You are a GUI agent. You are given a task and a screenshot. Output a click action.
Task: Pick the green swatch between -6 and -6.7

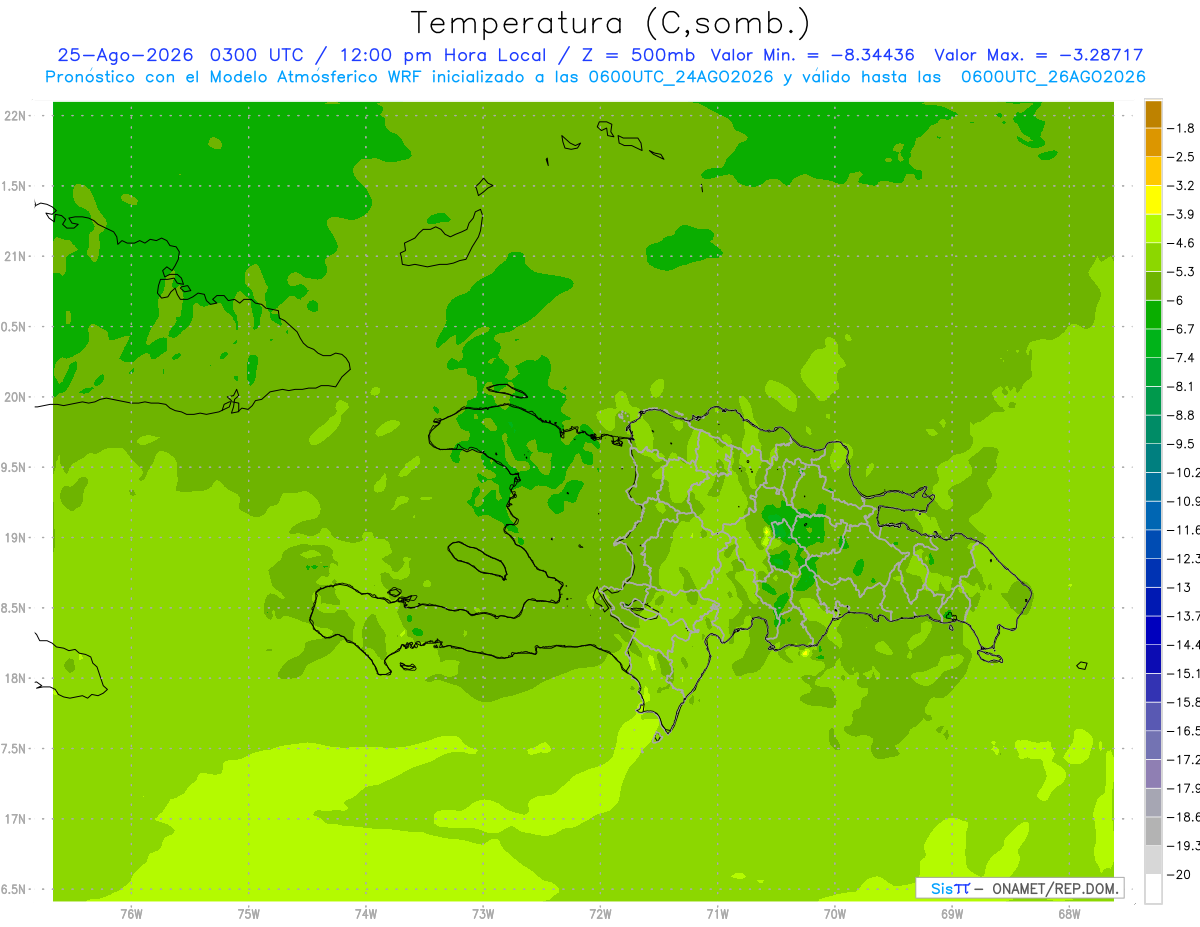coord(1154,315)
